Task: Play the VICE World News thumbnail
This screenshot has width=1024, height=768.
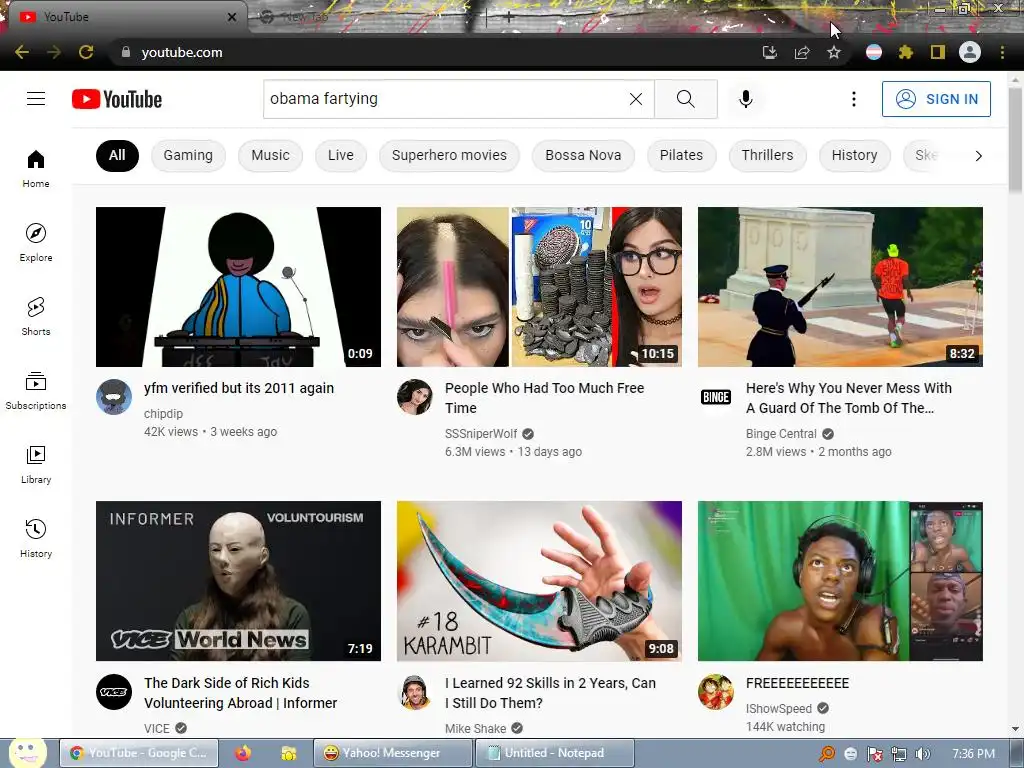Action: pyautogui.click(x=238, y=581)
